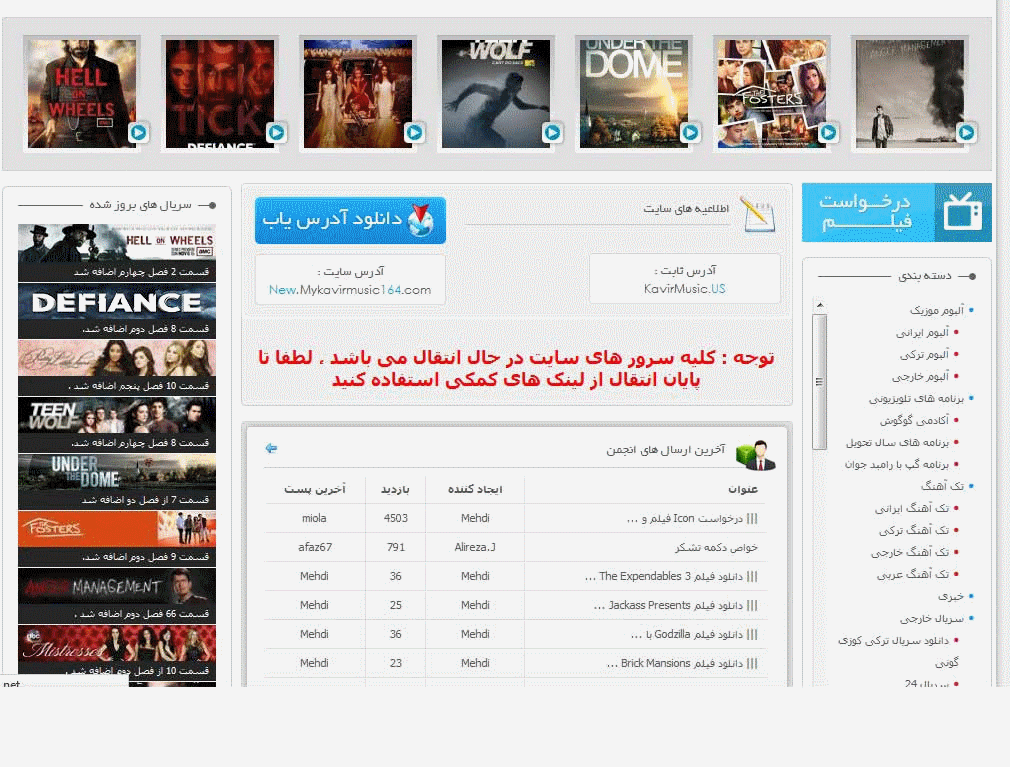The width and height of the screenshot is (1010, 767).
Task: Open the Hell on Wheels top poster
Action: 82,94
